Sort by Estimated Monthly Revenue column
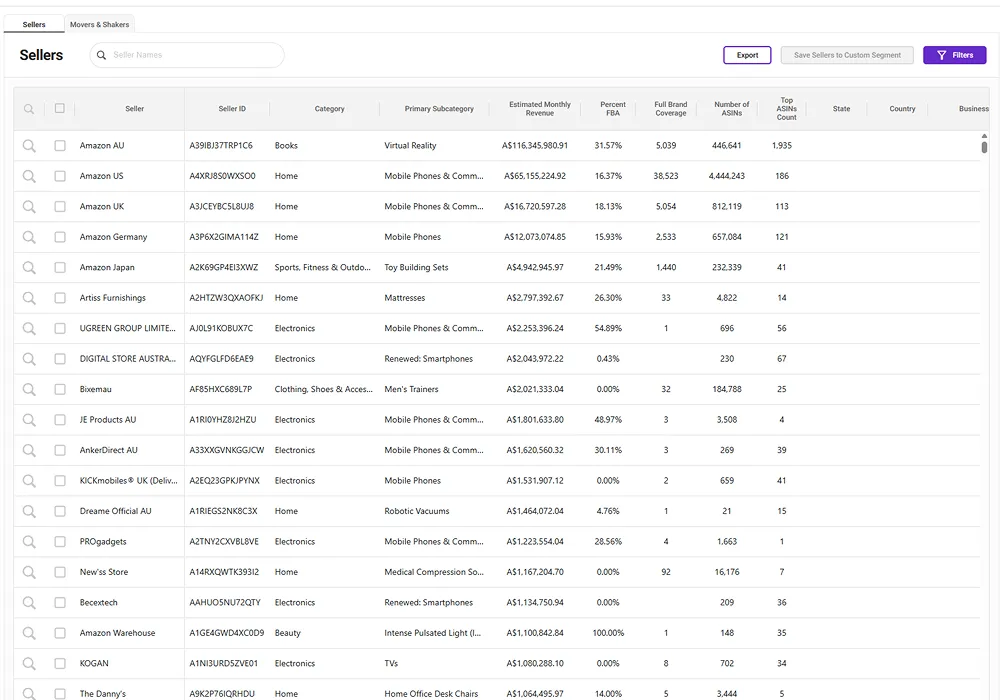Viewport: 1000px width, 700px height. pyautogui.click(x=539, y=108)
